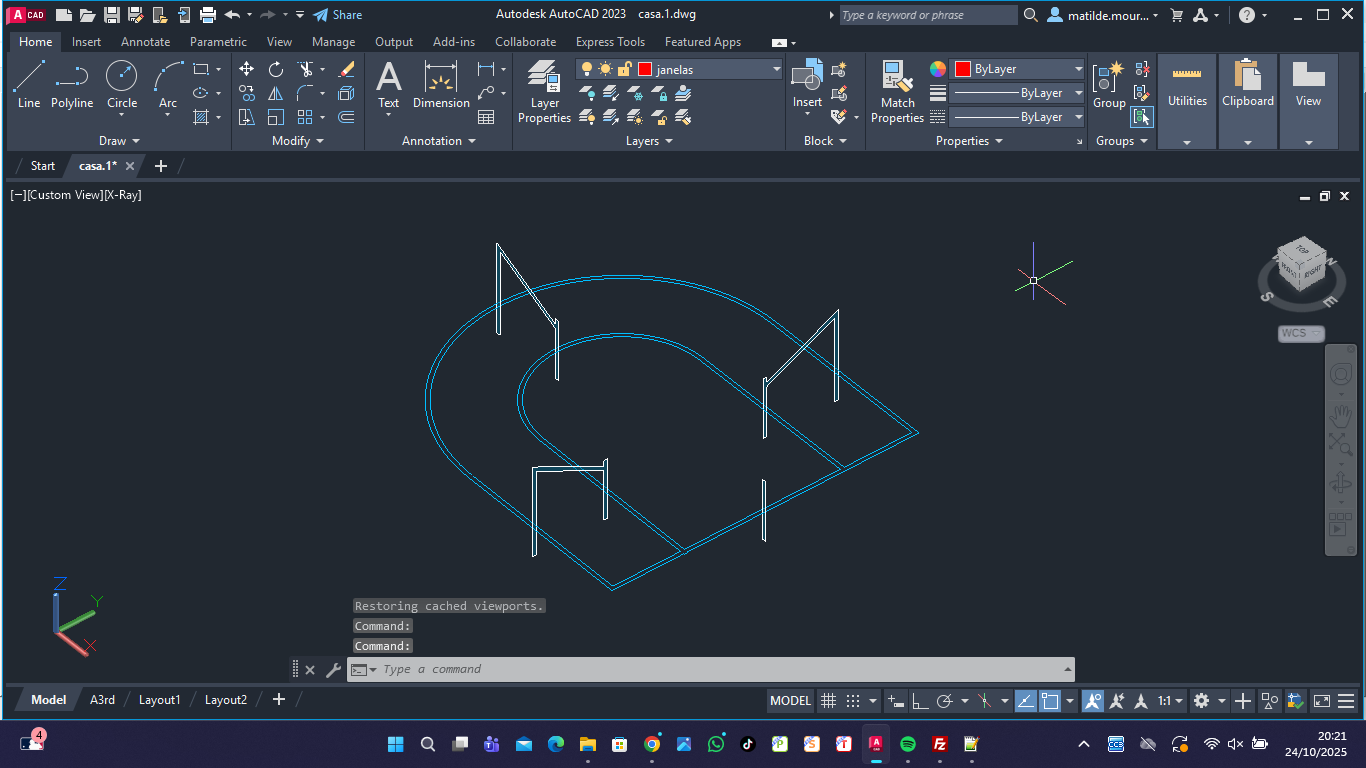Switch to the Annotate ribbon tab

145,42
